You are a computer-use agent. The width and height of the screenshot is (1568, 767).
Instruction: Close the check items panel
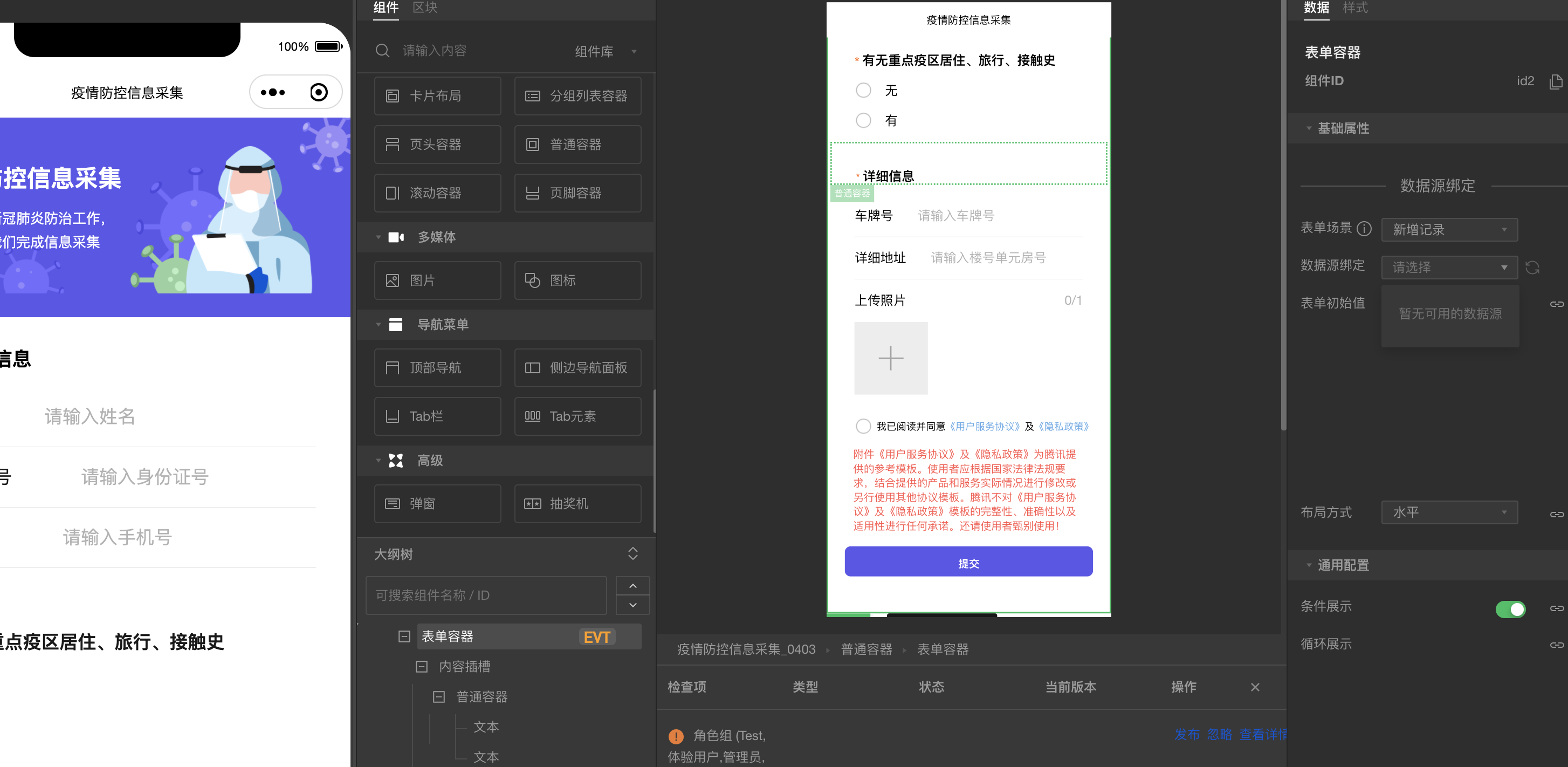(1255, 687)
